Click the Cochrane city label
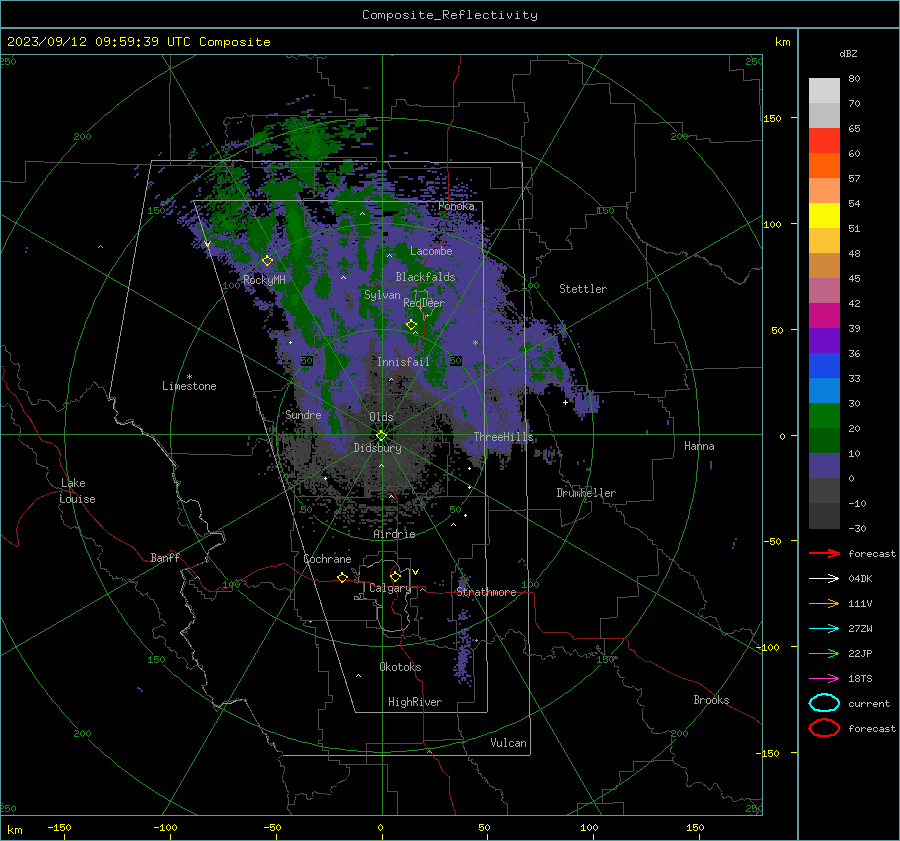This screenshot has height=841, width=900. click(x=327, y=559)
